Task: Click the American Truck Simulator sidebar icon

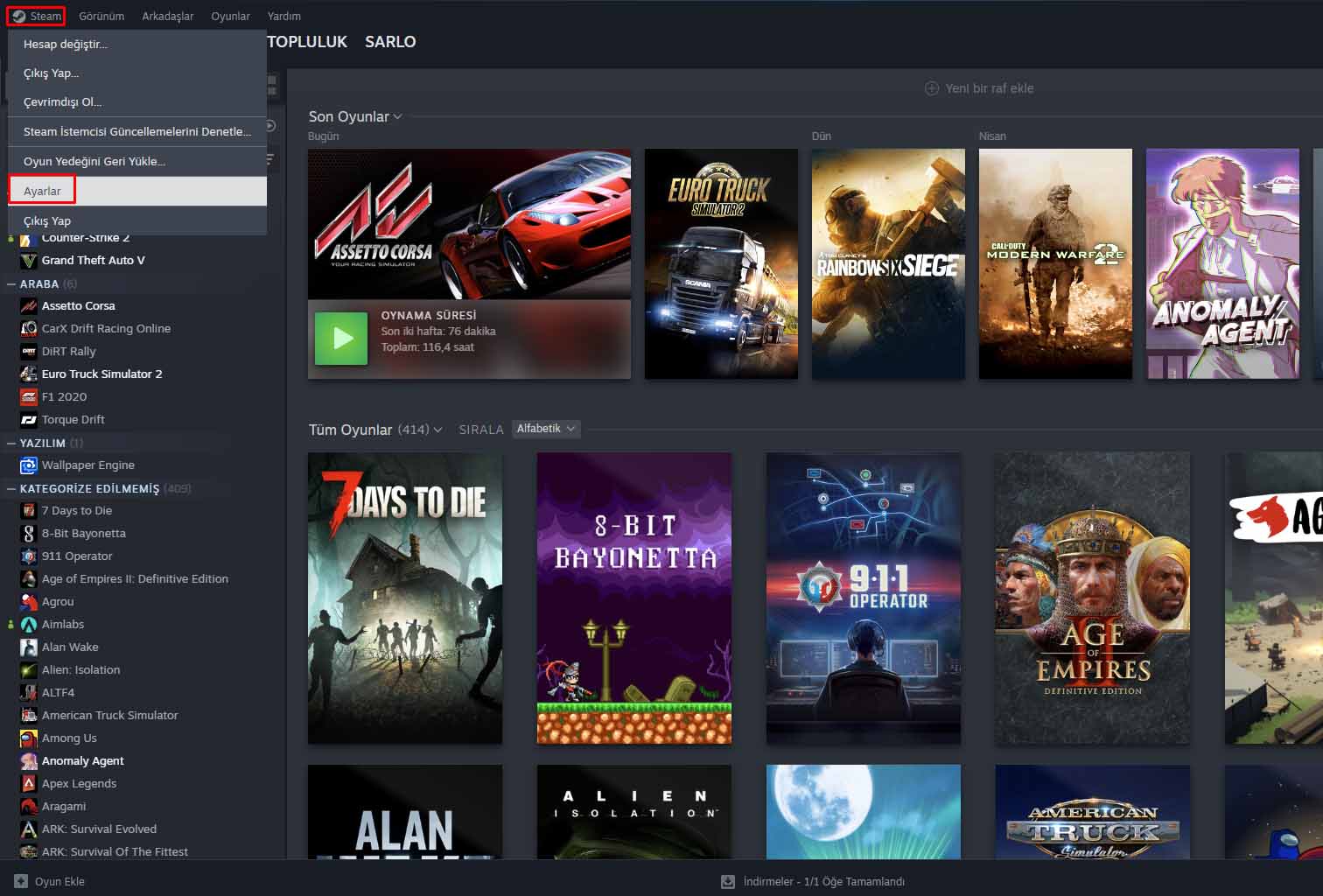Action: (x=28, y=715)
